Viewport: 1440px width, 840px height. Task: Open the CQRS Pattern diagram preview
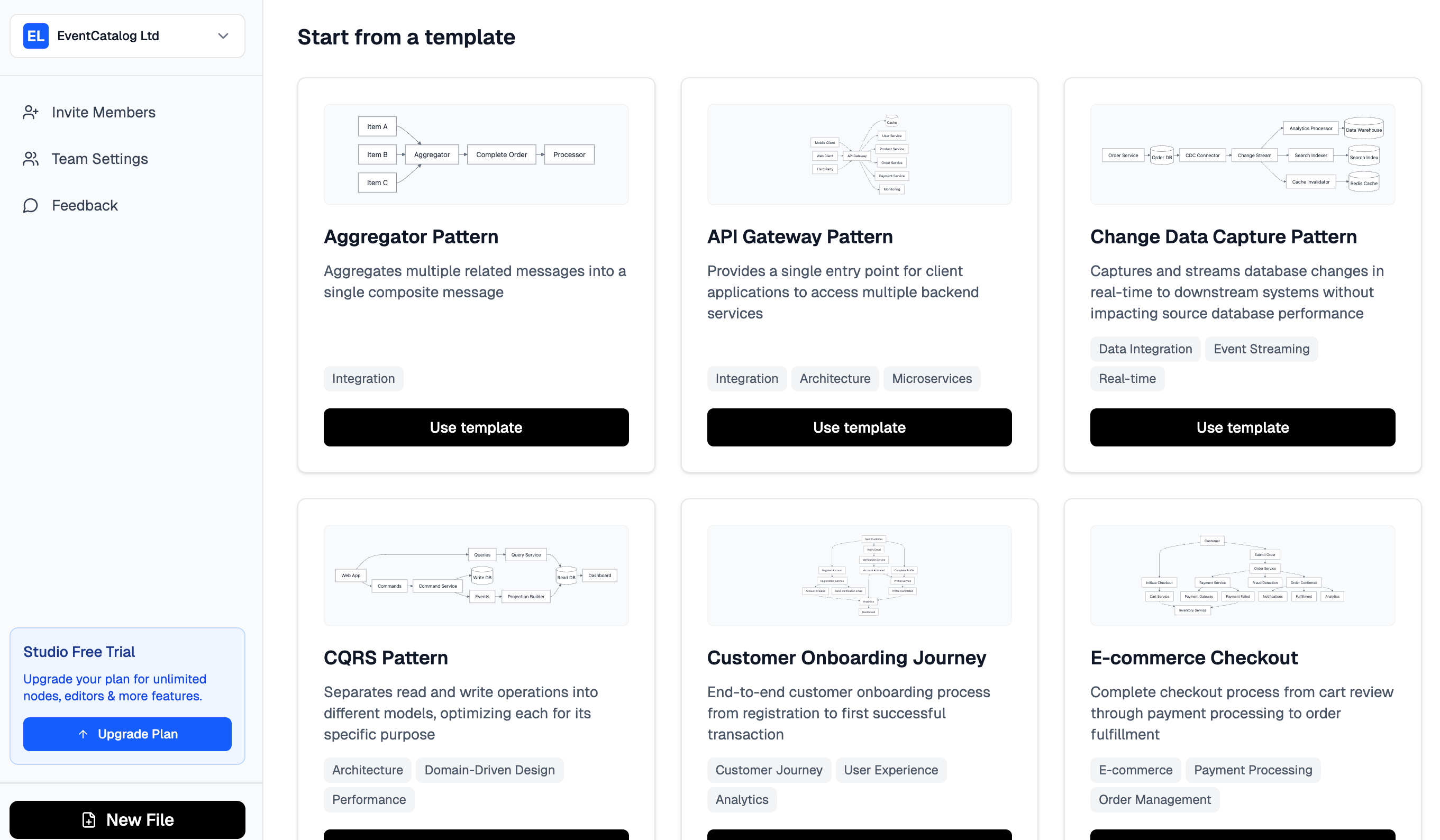point(476,575)
